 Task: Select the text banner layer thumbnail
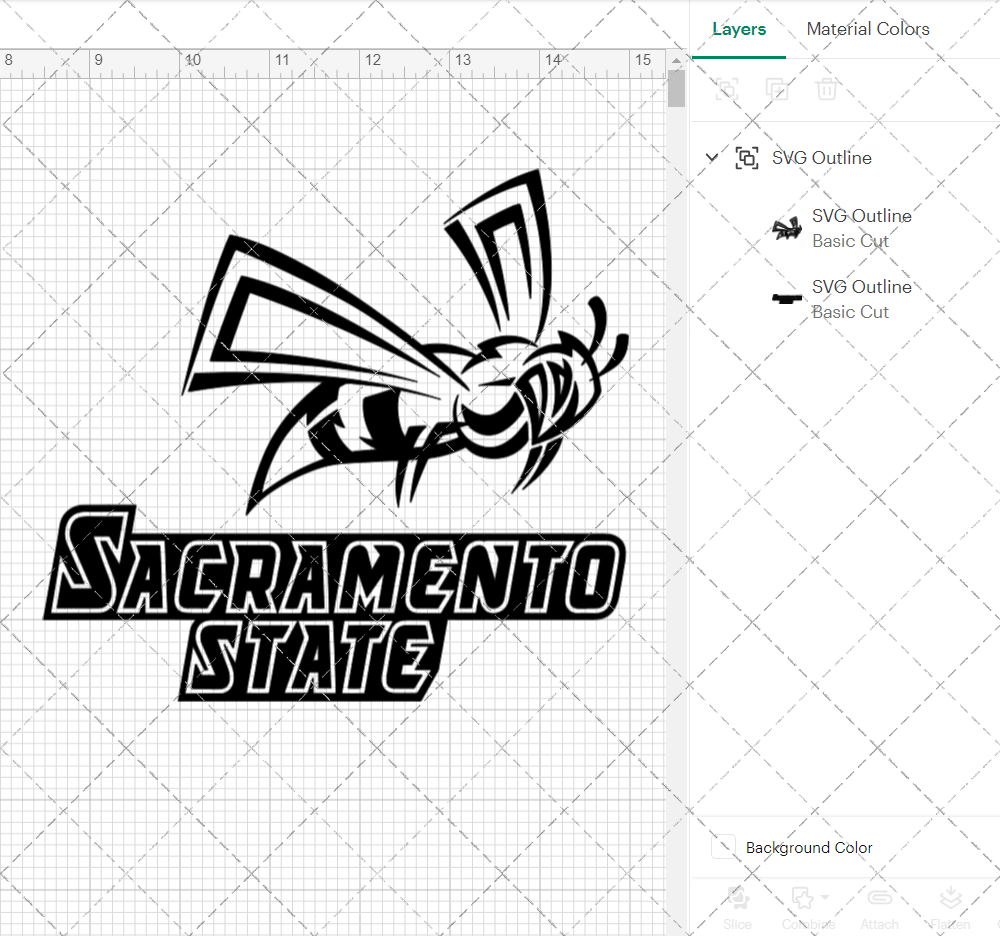click(787, 298)
